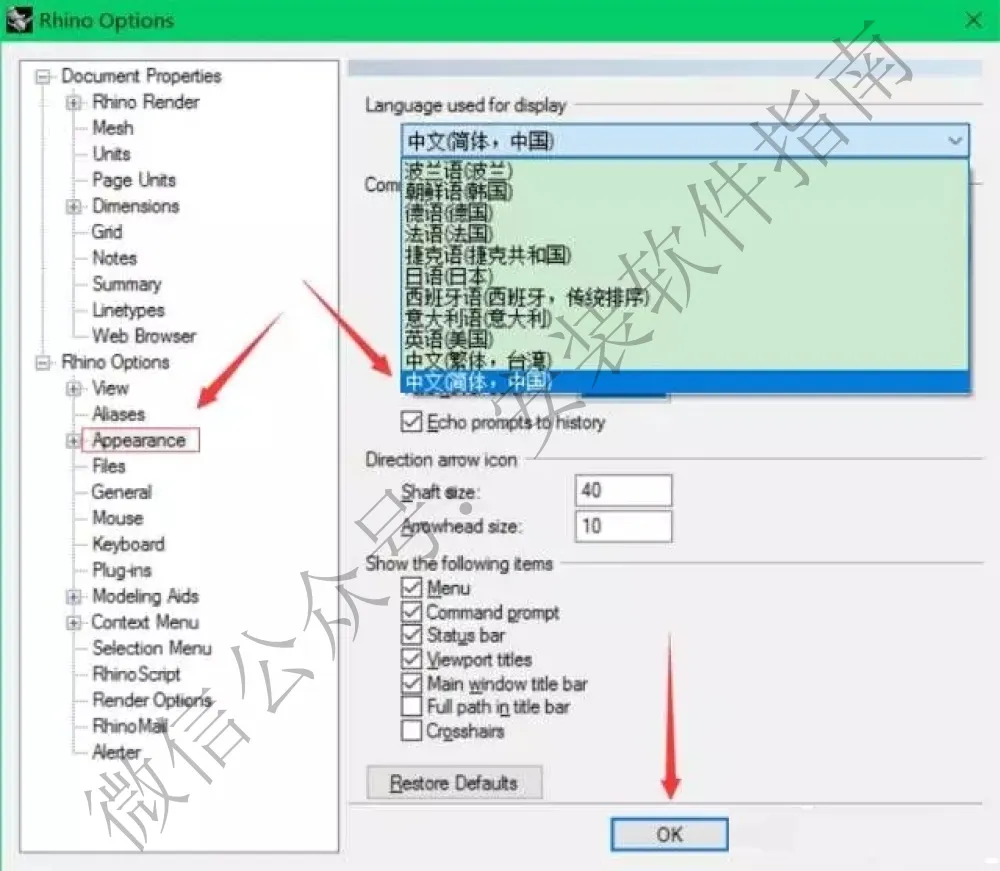Select Dimensions tree item
The width and height of the screenshot is (1000, 871).
(136, 207)
